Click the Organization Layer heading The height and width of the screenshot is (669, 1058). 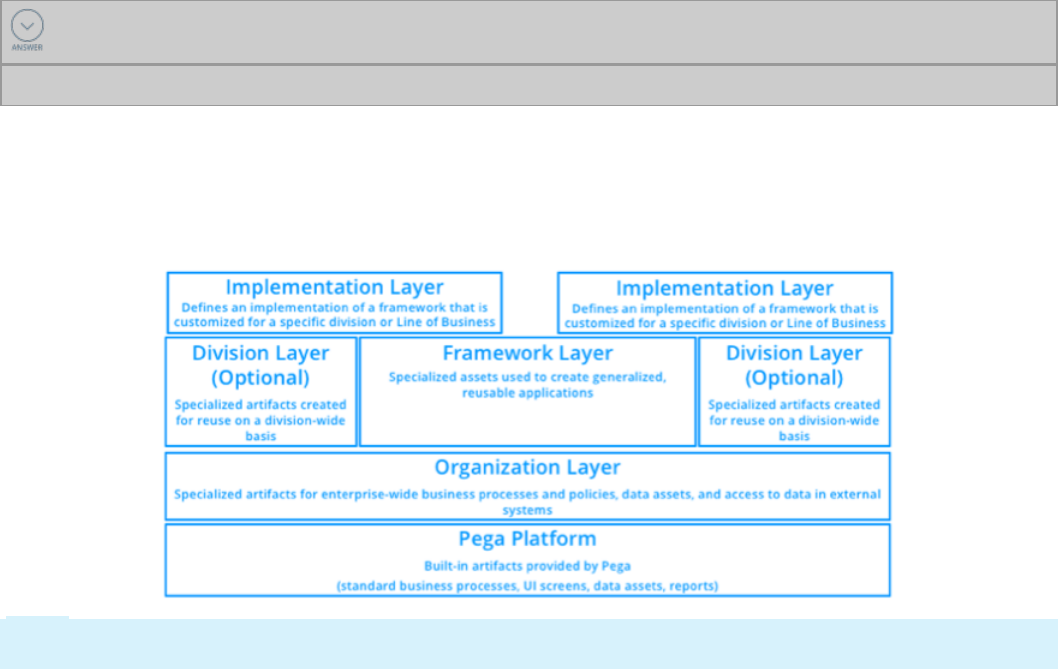(528, 467)
